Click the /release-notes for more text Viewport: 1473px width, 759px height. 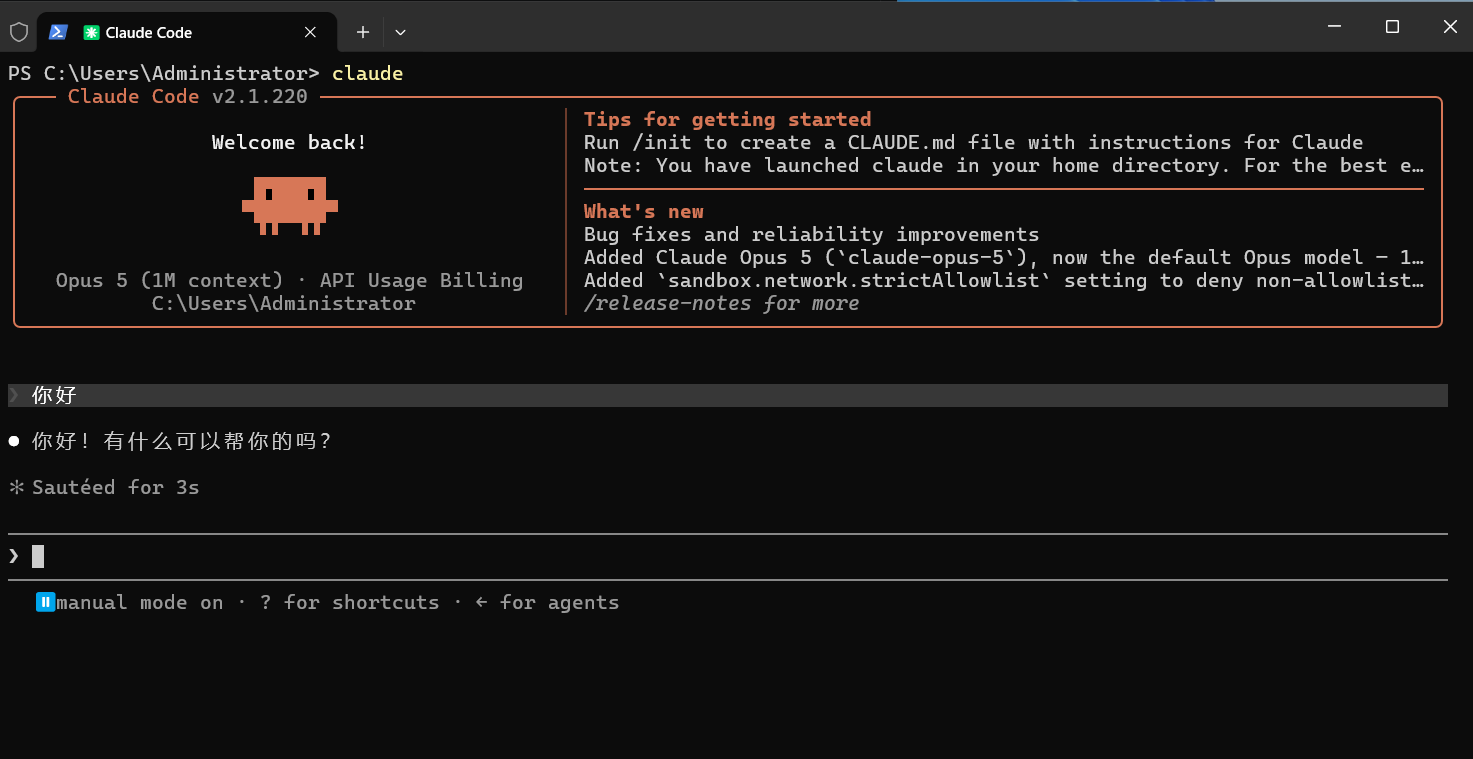pyautogui.click(x=721, y=303)
